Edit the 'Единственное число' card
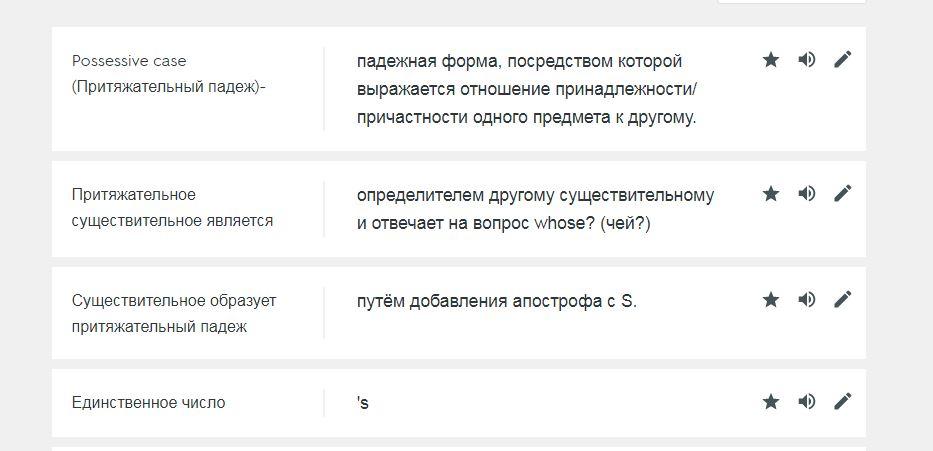933x451 pixels. tap(843, 402)
